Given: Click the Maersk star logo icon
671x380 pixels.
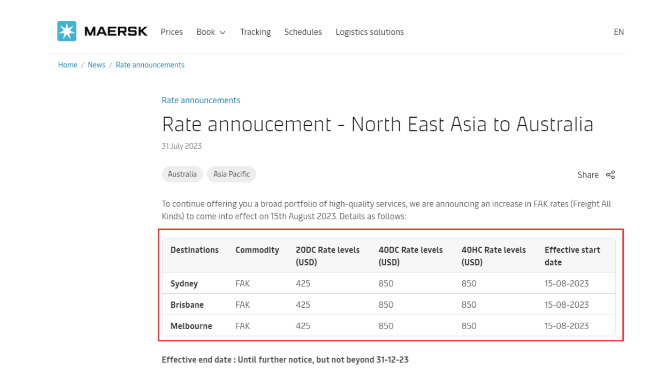Looking at the screenshot, I should 67,31.
